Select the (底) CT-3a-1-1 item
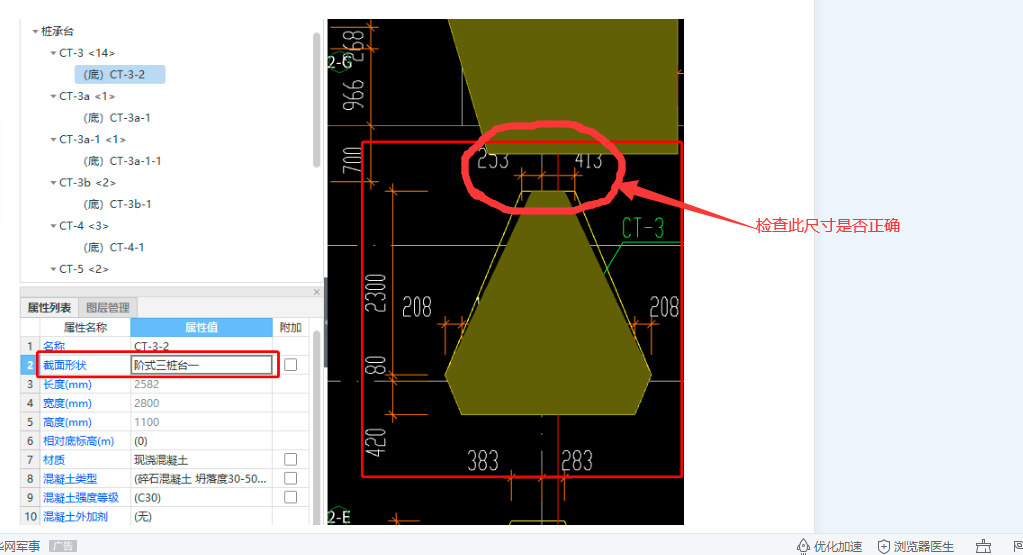1023x555 pixels. (122, 160)
